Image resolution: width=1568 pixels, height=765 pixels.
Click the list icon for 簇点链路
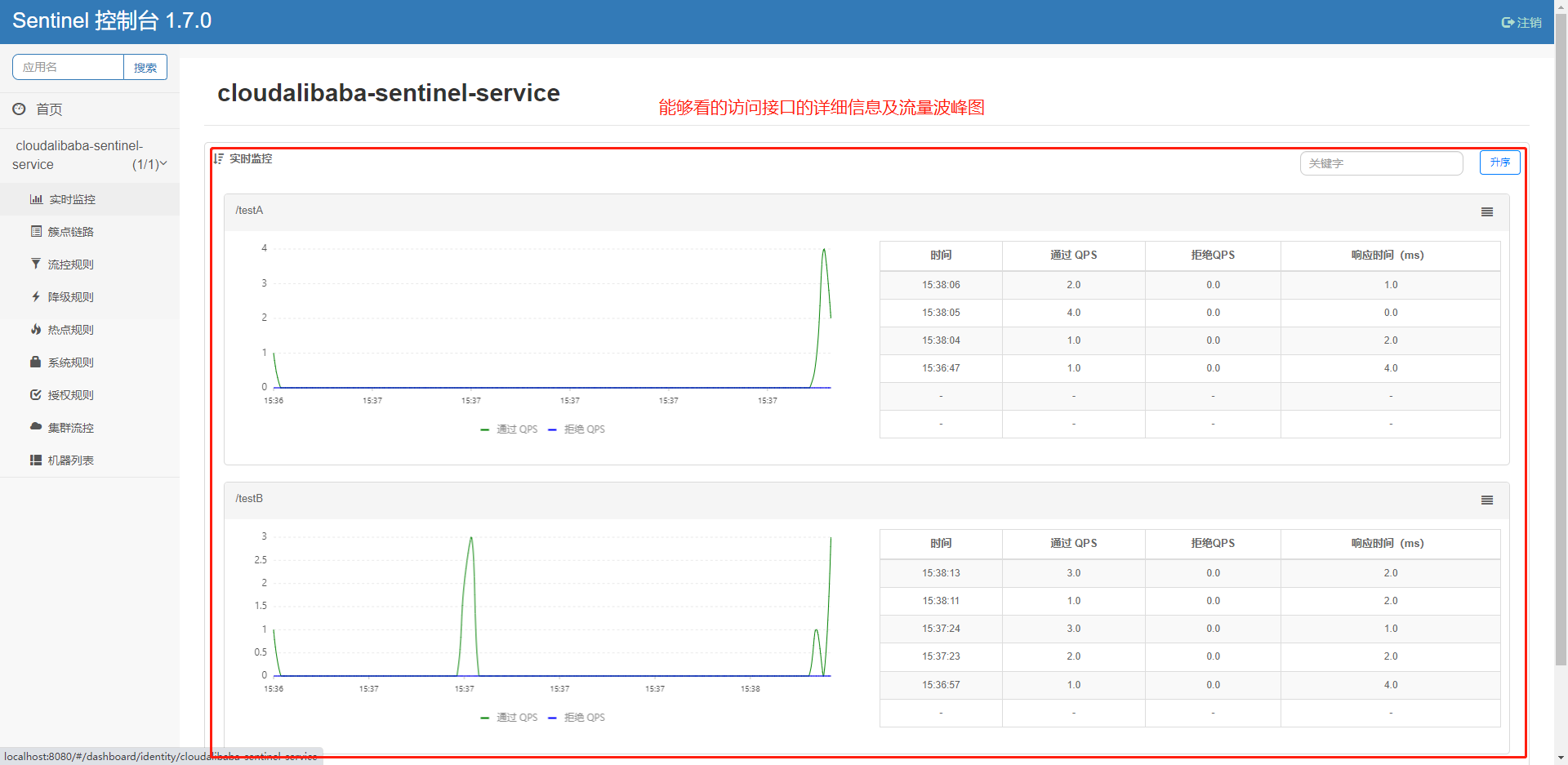pos(36,232)
